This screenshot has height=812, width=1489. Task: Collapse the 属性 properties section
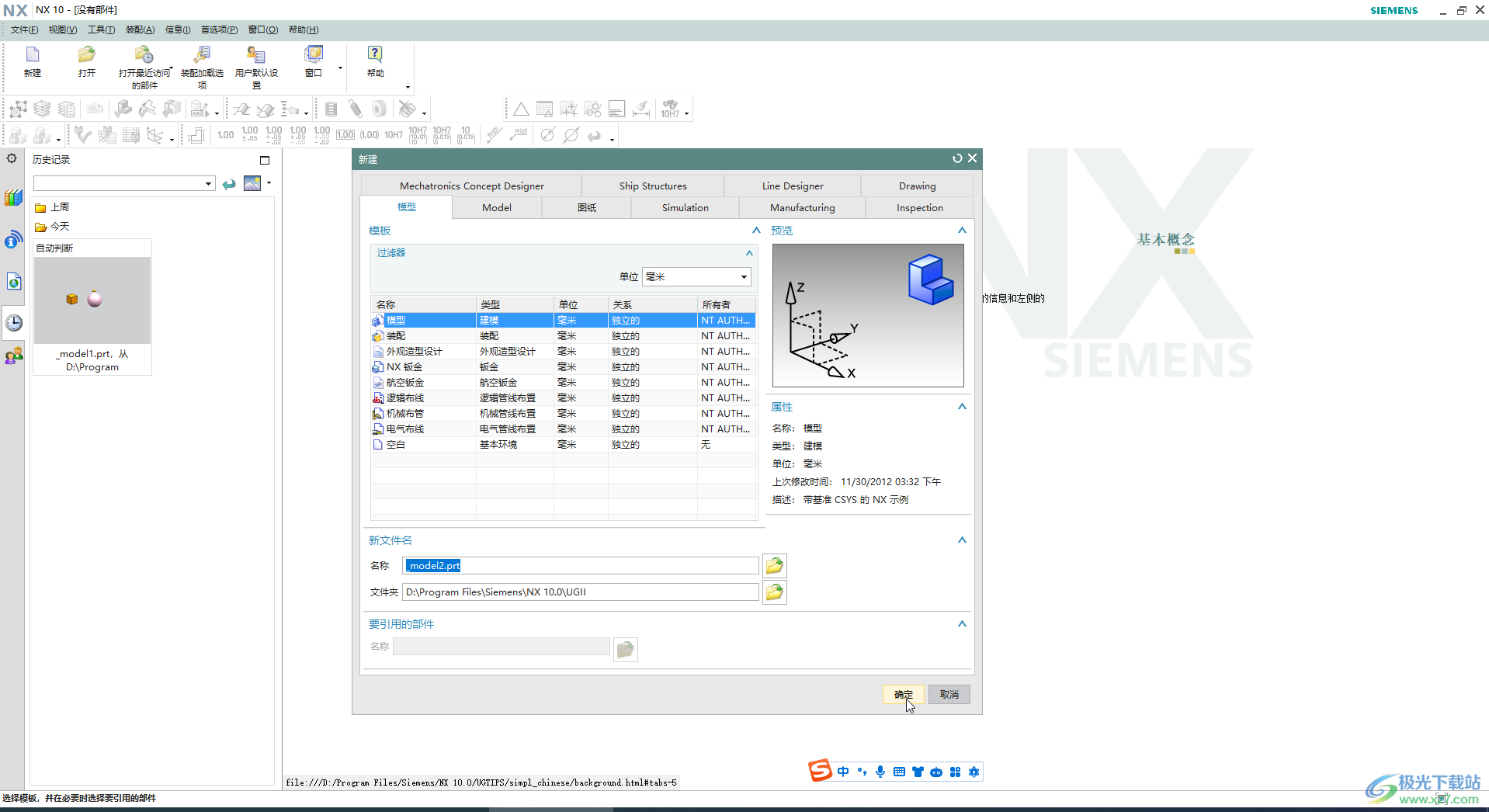point(962,407)
